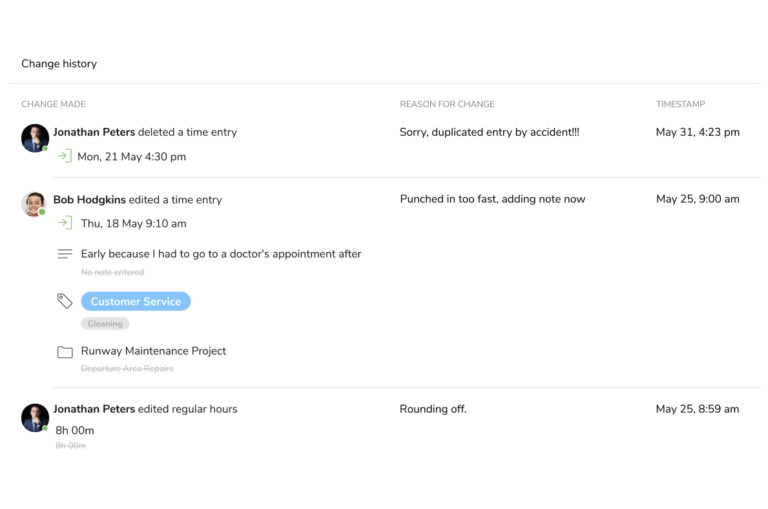
Task: Click the struck-through Cleaning tag
Action: click(105, 324)
